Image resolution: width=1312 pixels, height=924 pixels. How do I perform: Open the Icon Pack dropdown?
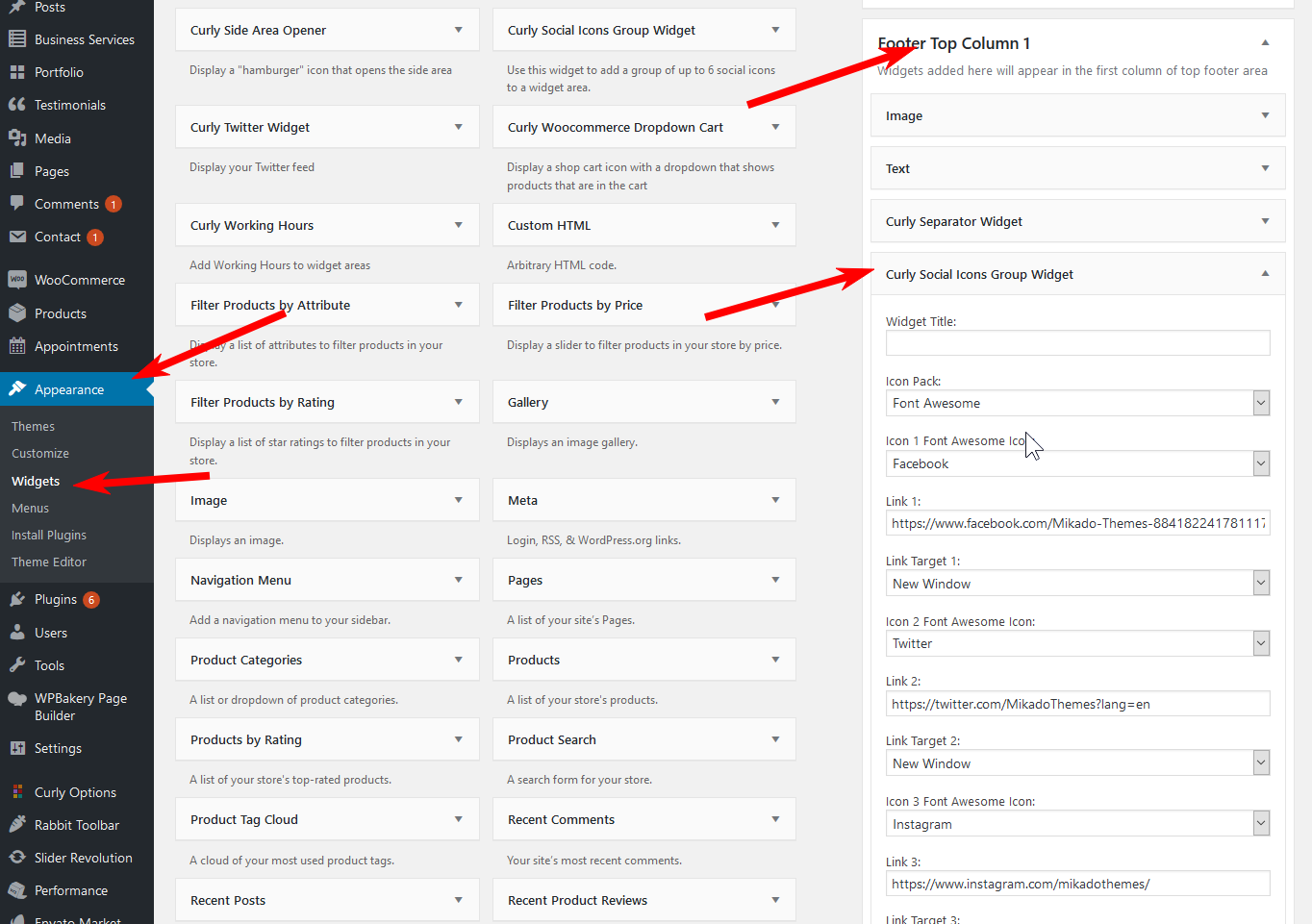pos(1077,403)
